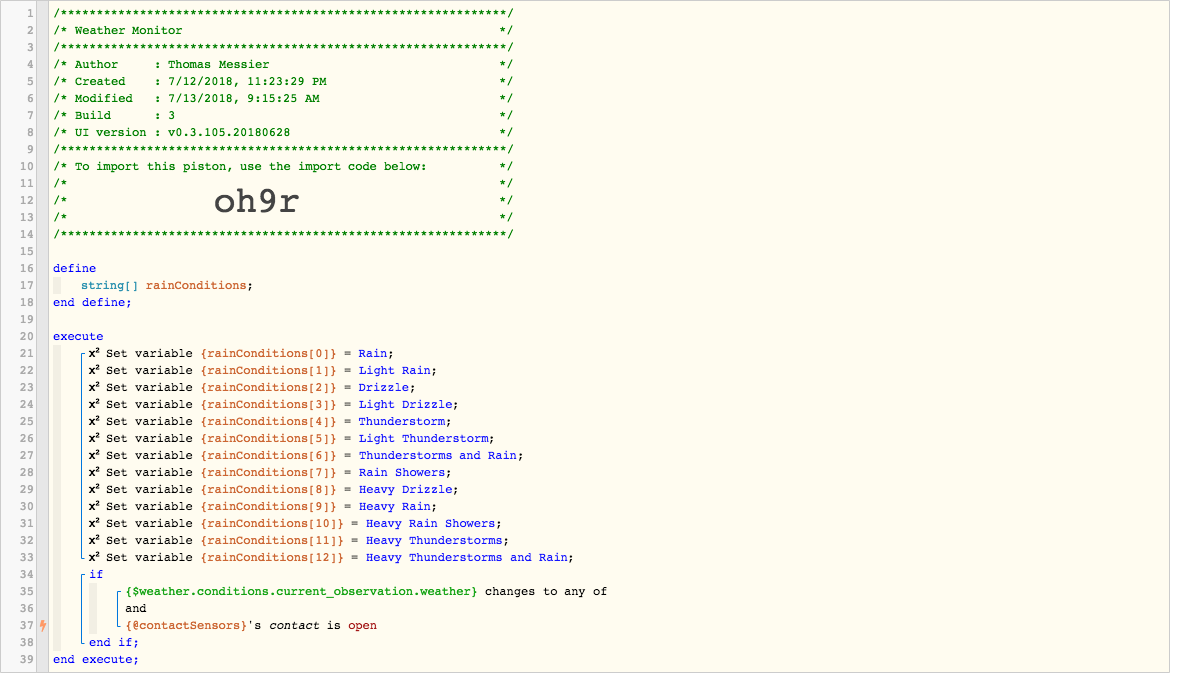Click the {rainConditions[0]} variable name

click(268, 353)
